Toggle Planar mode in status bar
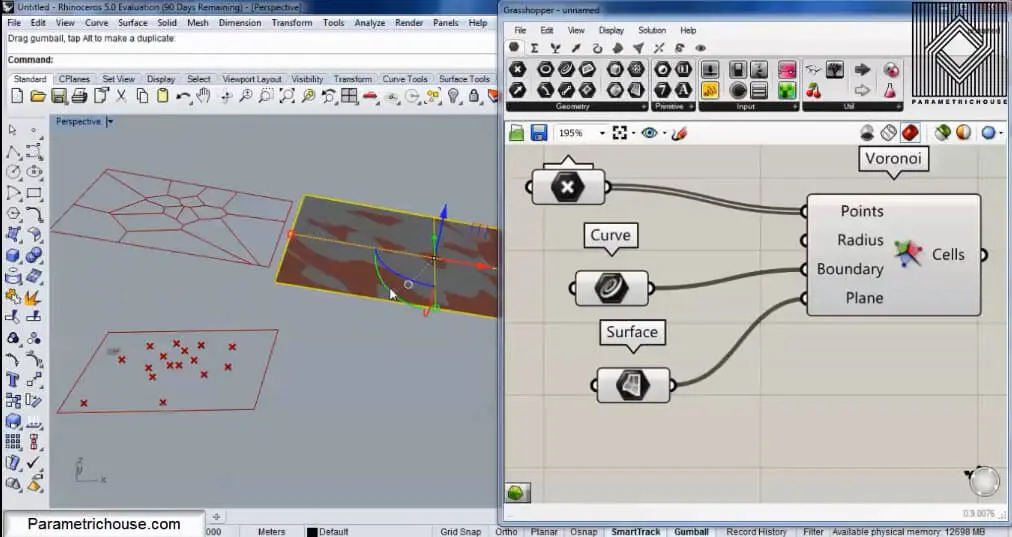Viewport: 1012px width, 537px height. (543, 532)
